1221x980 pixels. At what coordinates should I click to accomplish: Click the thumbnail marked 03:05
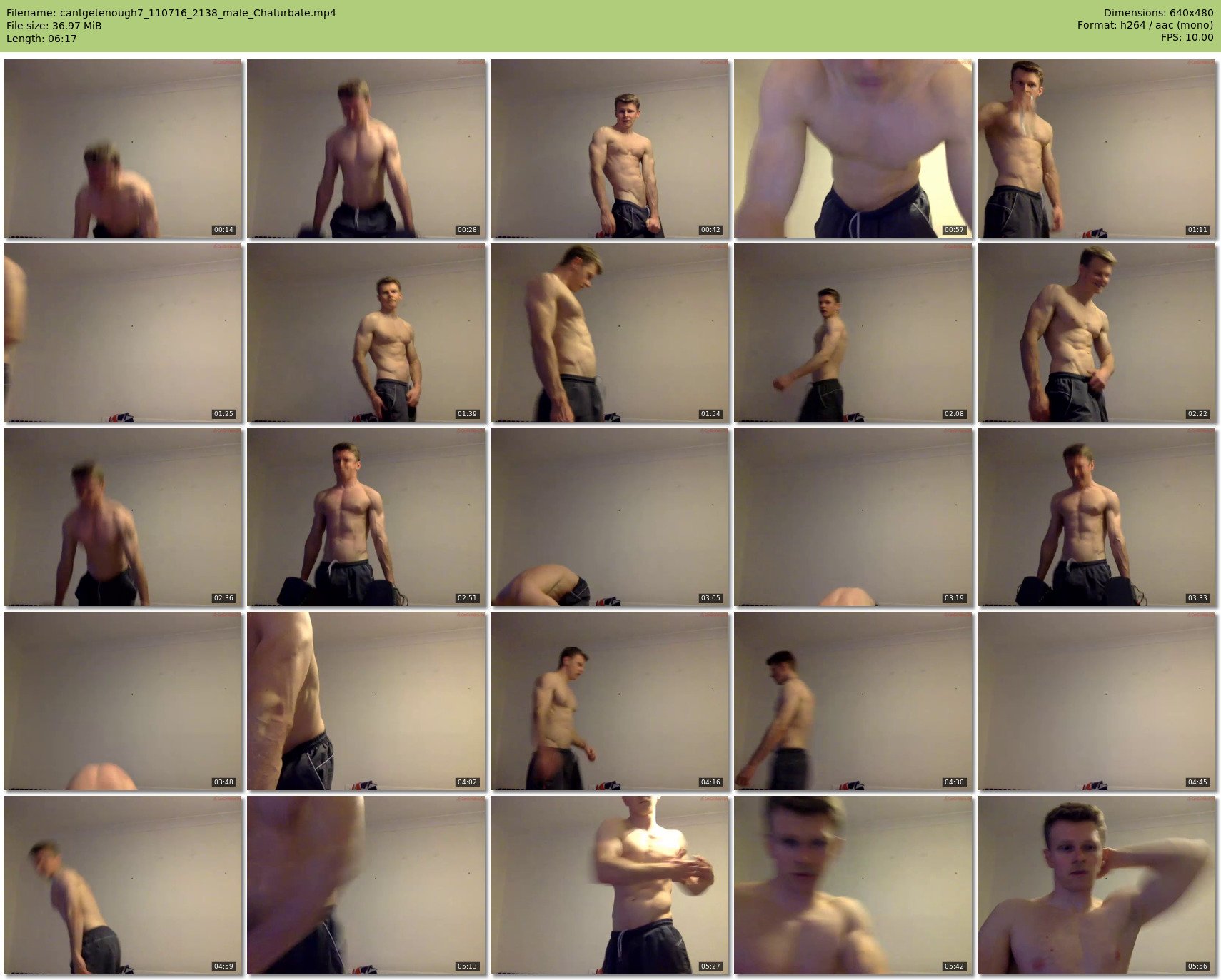[x=610, y=517]
